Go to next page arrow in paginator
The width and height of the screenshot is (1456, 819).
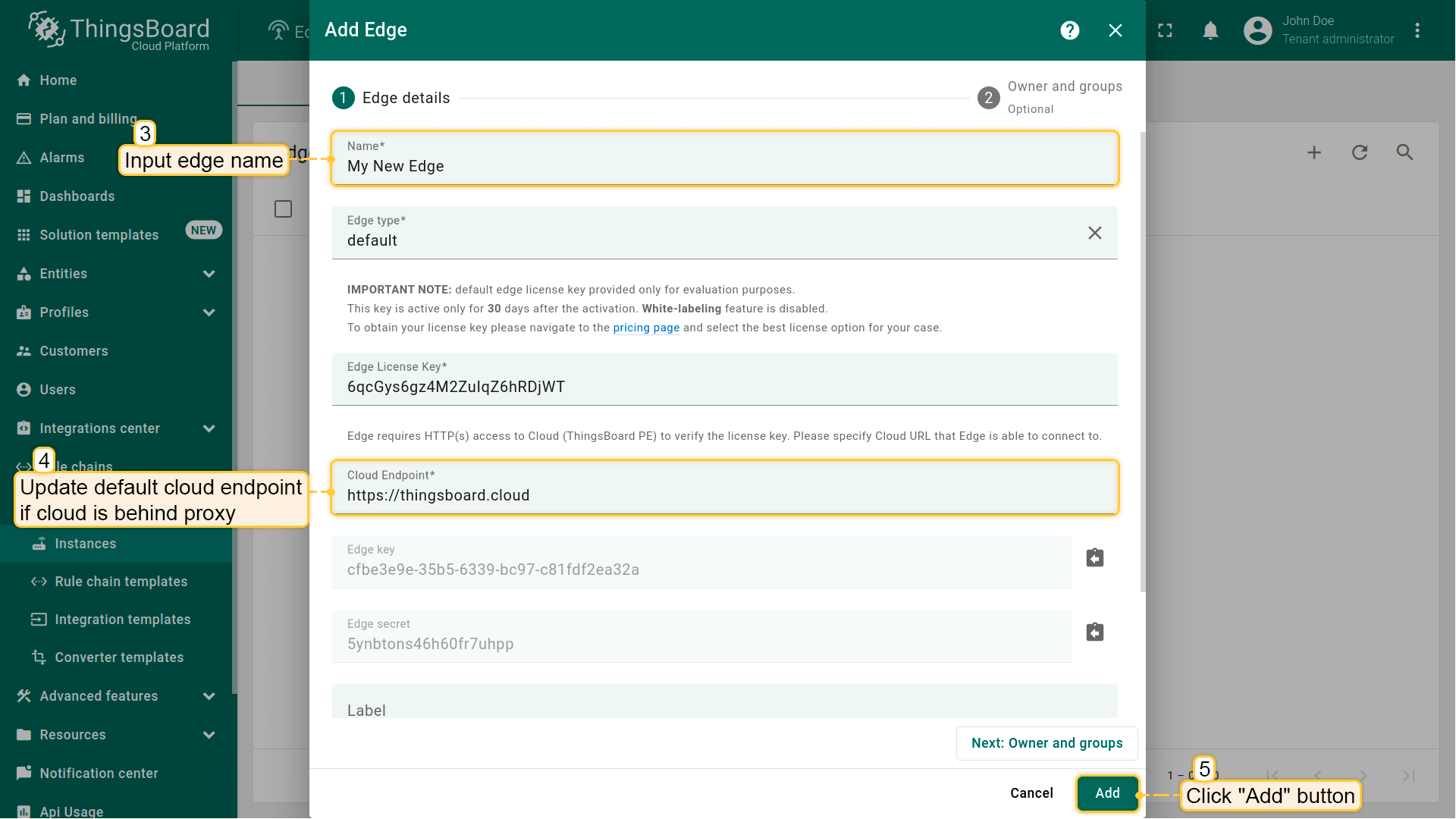[x=1363, y=776]
